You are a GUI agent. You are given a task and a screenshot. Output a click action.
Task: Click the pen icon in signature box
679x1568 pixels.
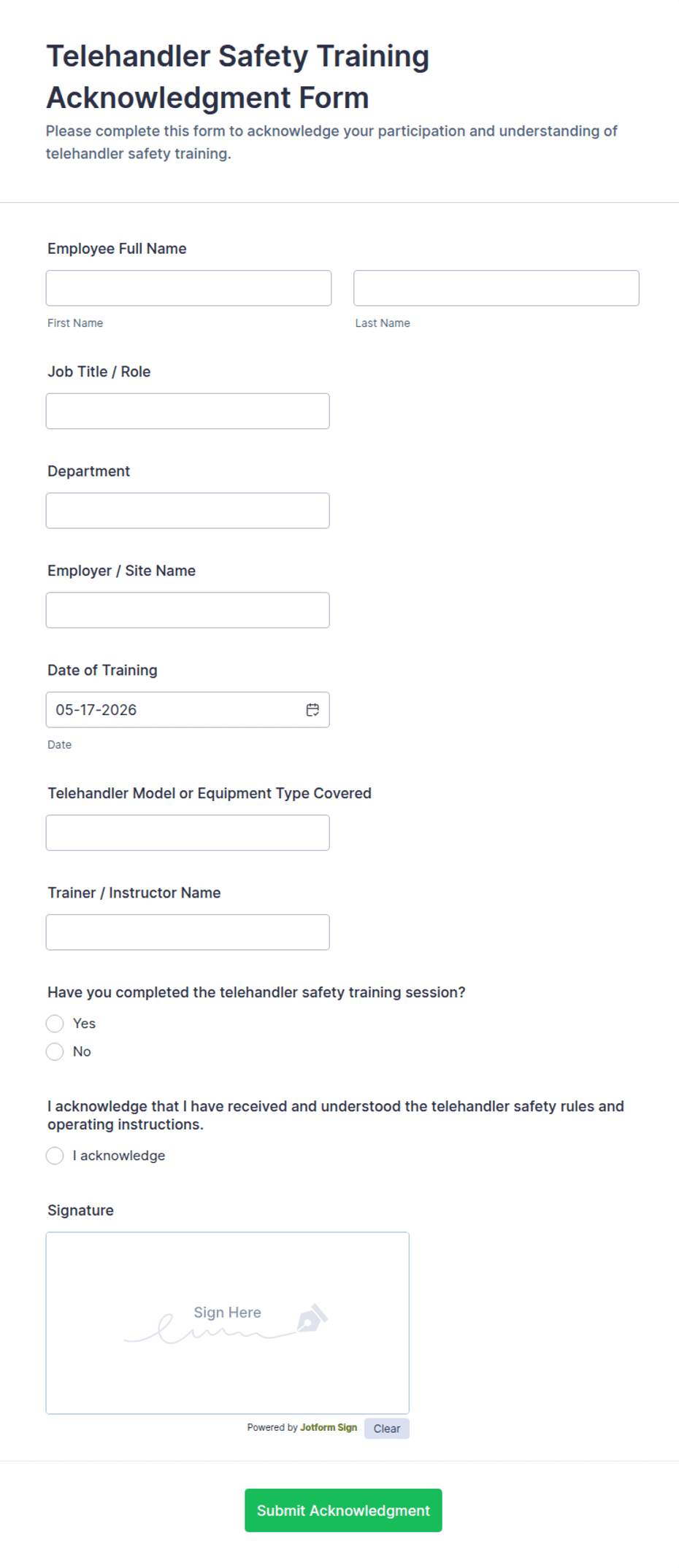(312, 1319)
